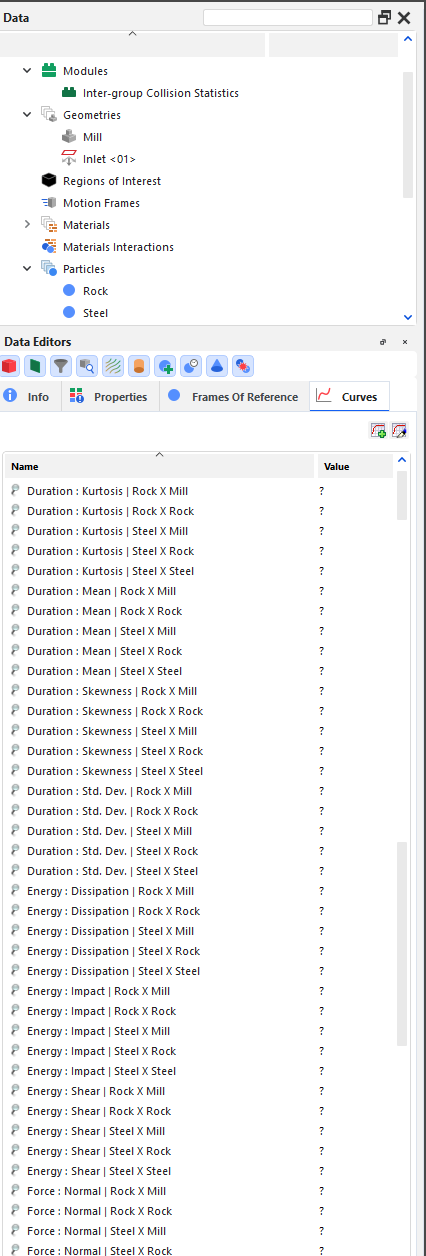The width and height of the screenshot is (426, 1256).
Task: Select 'Duration : Mean | Steel X Mill' row
Action: pos(200,631)
